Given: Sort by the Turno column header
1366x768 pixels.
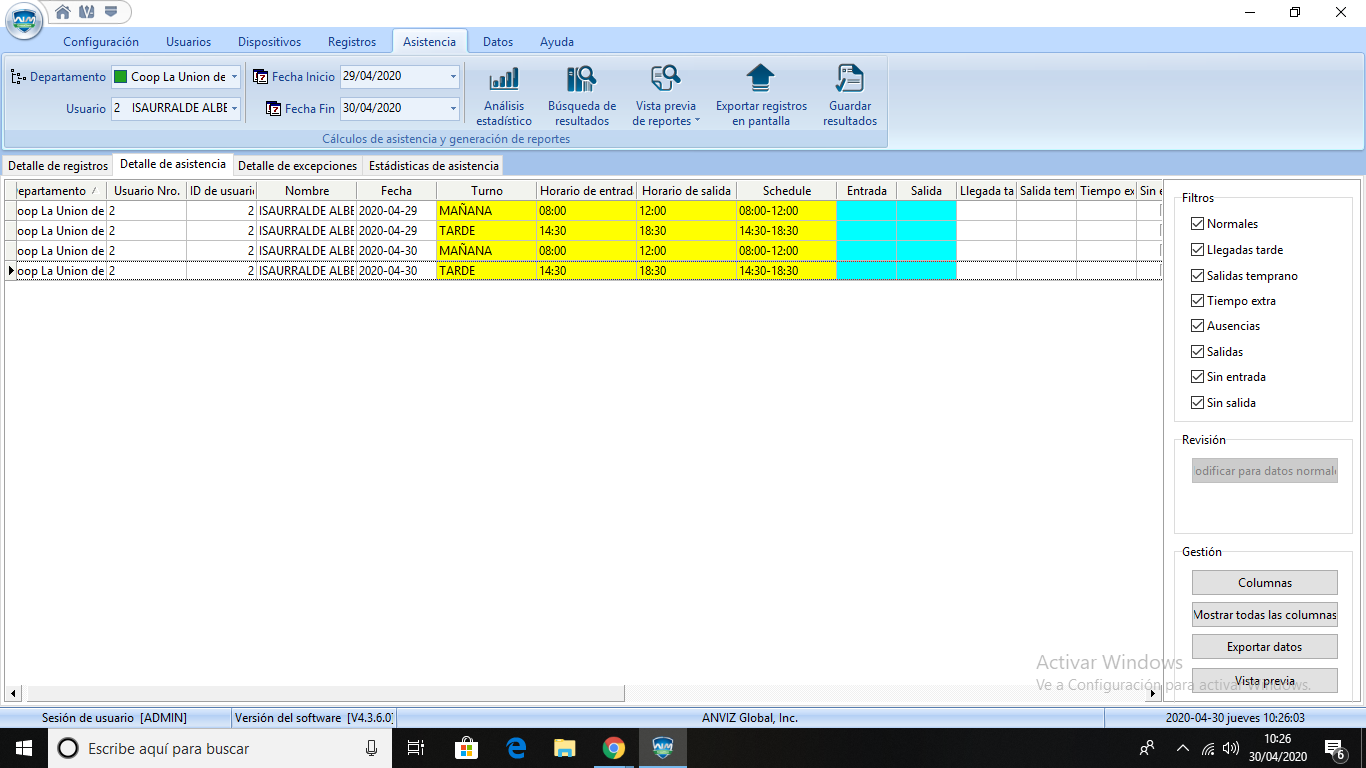Looking at the screenshot, I should point(487,190).
